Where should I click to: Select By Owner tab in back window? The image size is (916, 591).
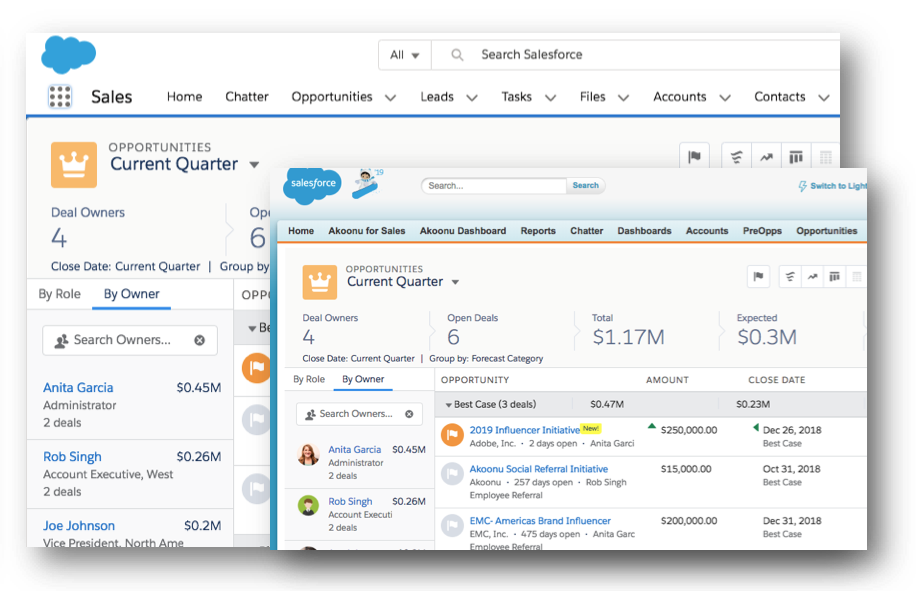click(x=131, y=294)
